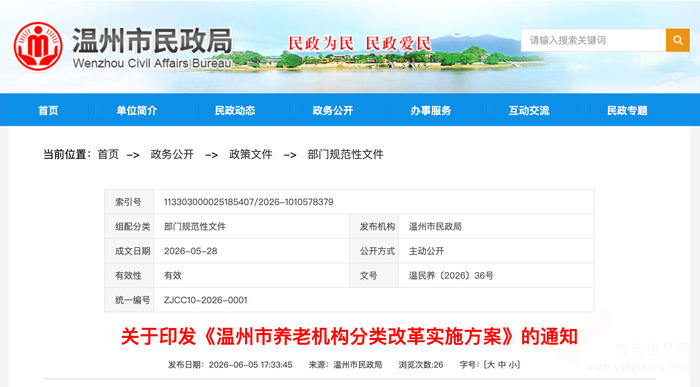Click the unified code ZJCC10-2026-0001
This screenshot has height=387, width=700.
(206, 300)
